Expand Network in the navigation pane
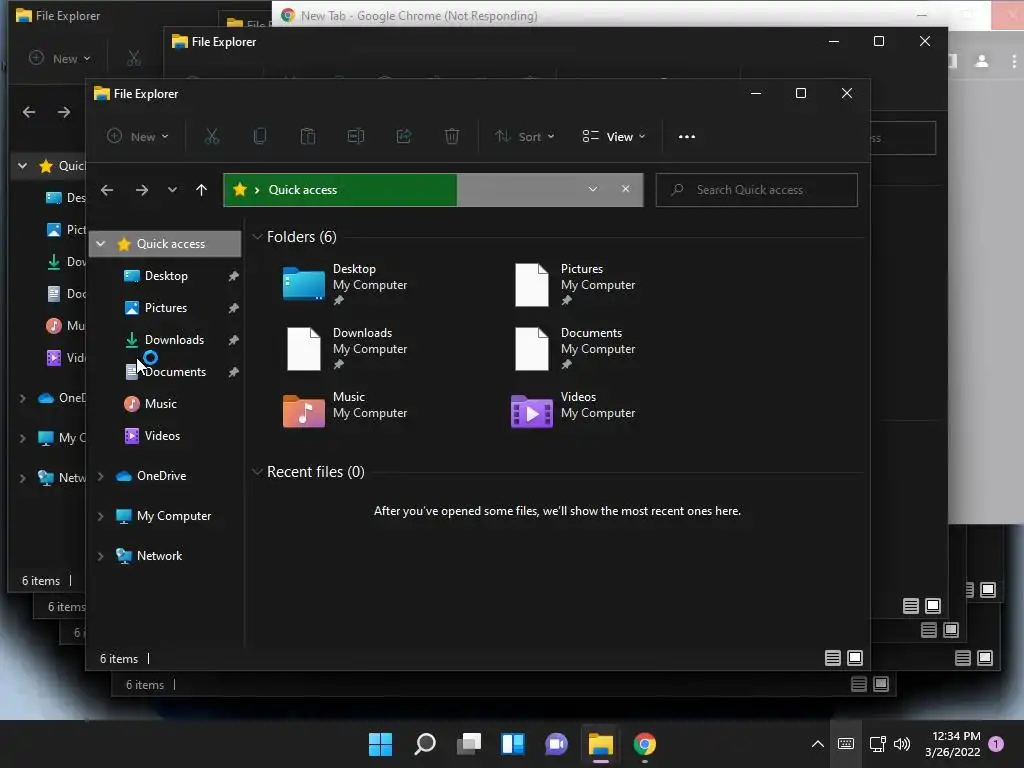This screenshot has height=768, width=1024. (101, 556)
